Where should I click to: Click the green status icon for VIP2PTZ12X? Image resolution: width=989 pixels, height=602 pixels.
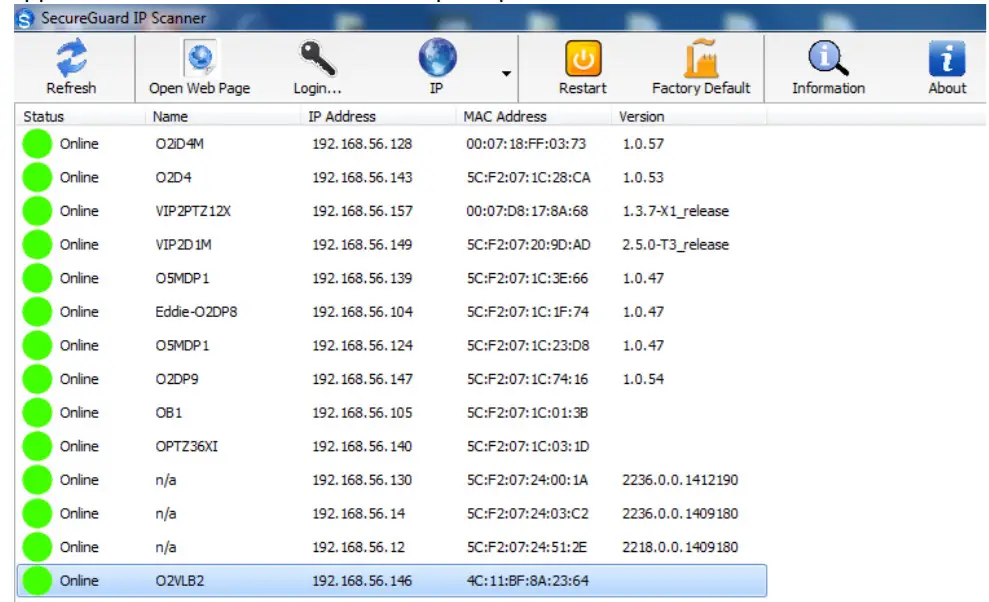(x=37, y=211)
